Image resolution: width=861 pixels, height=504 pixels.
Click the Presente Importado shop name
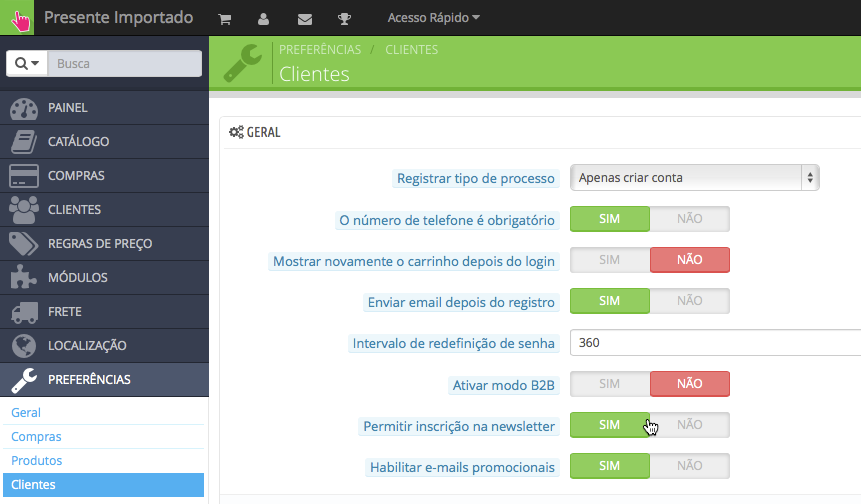119,18
